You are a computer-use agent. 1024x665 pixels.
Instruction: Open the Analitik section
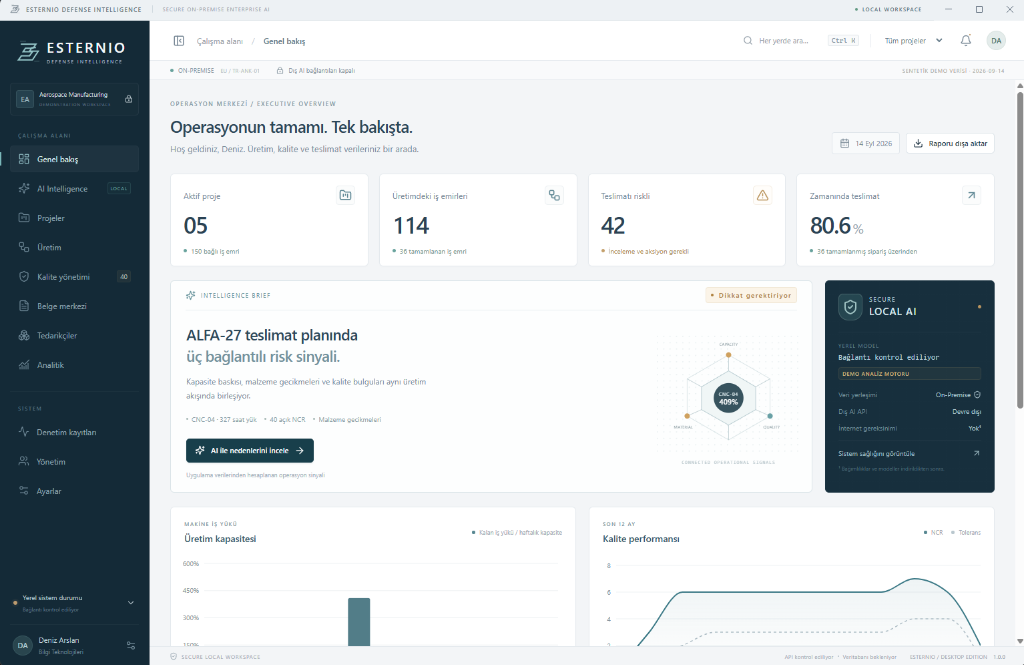(74, 365)
